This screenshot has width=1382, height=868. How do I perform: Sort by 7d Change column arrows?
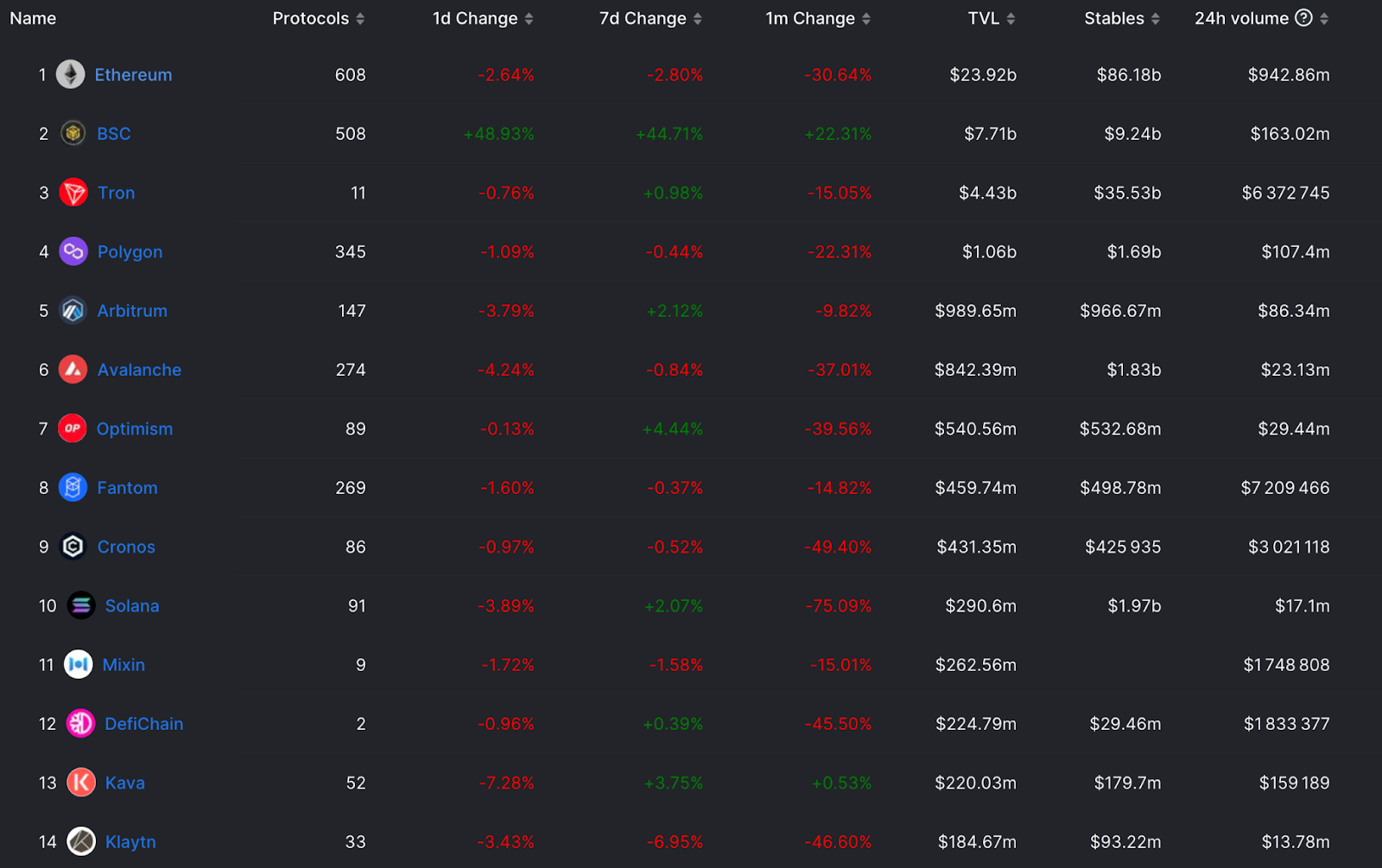(x=697, y=19)
